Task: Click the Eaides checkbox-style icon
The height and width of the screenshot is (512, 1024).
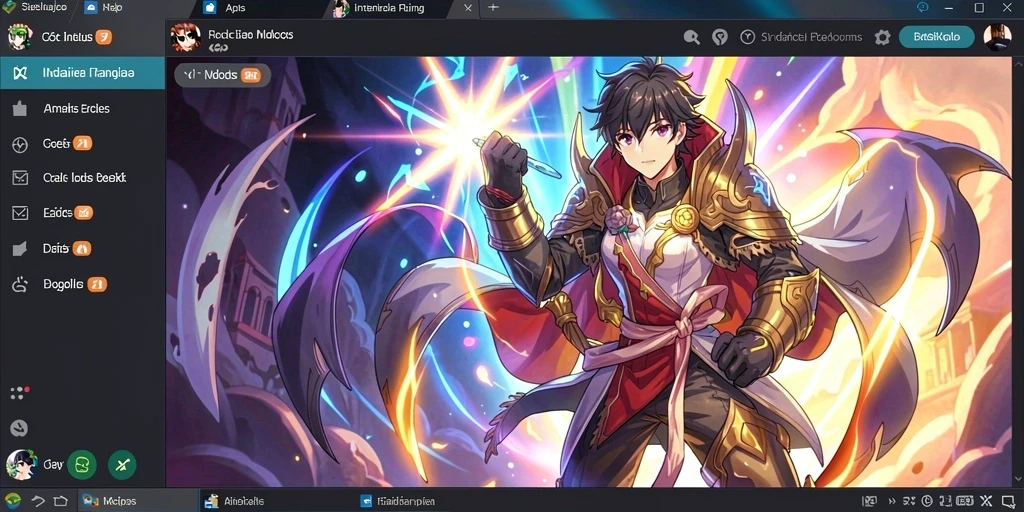Action: (20, 213)
